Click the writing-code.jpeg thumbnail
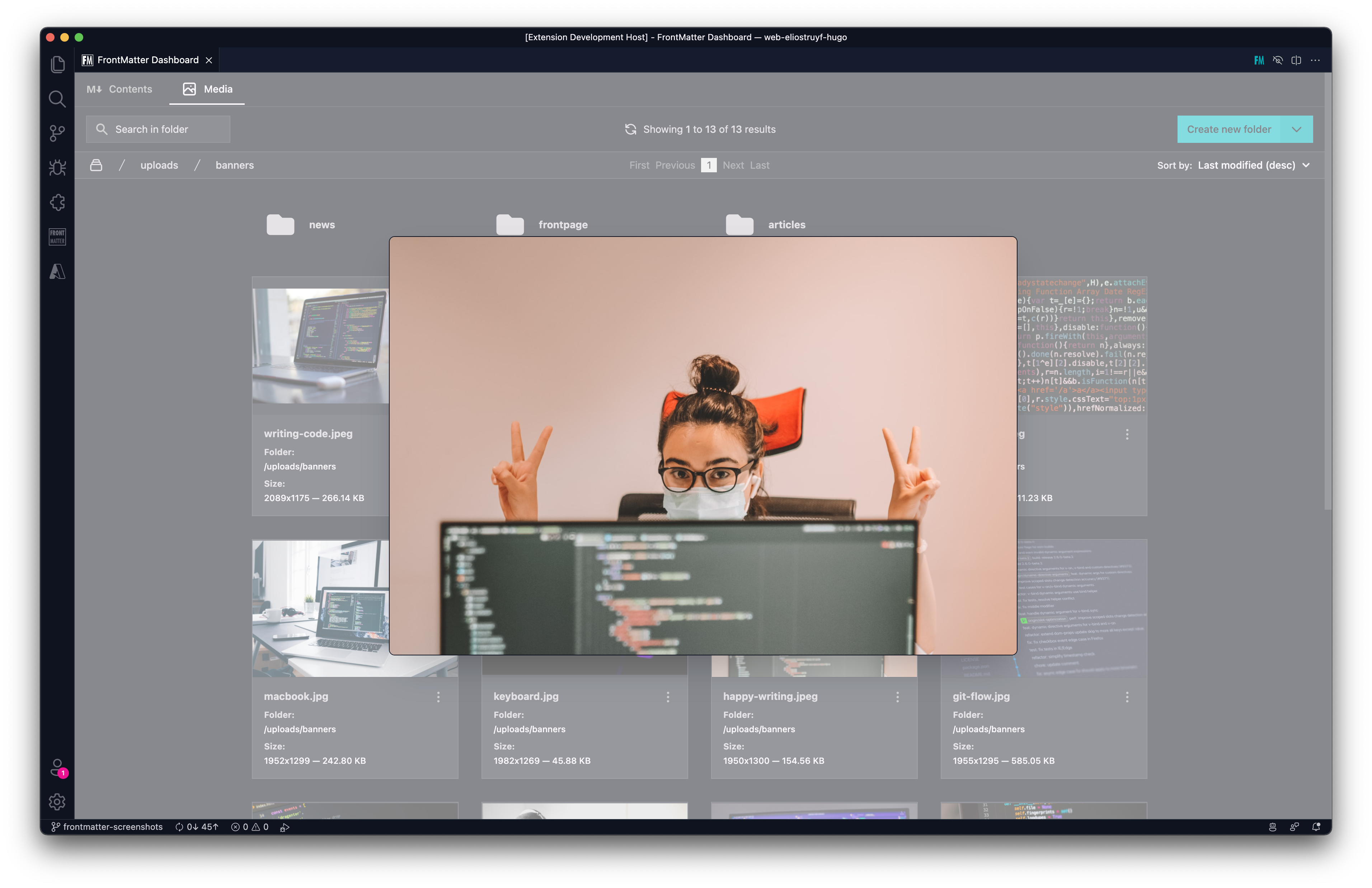The height and width of the screenshot is (888, 1372). pos(320,346)
